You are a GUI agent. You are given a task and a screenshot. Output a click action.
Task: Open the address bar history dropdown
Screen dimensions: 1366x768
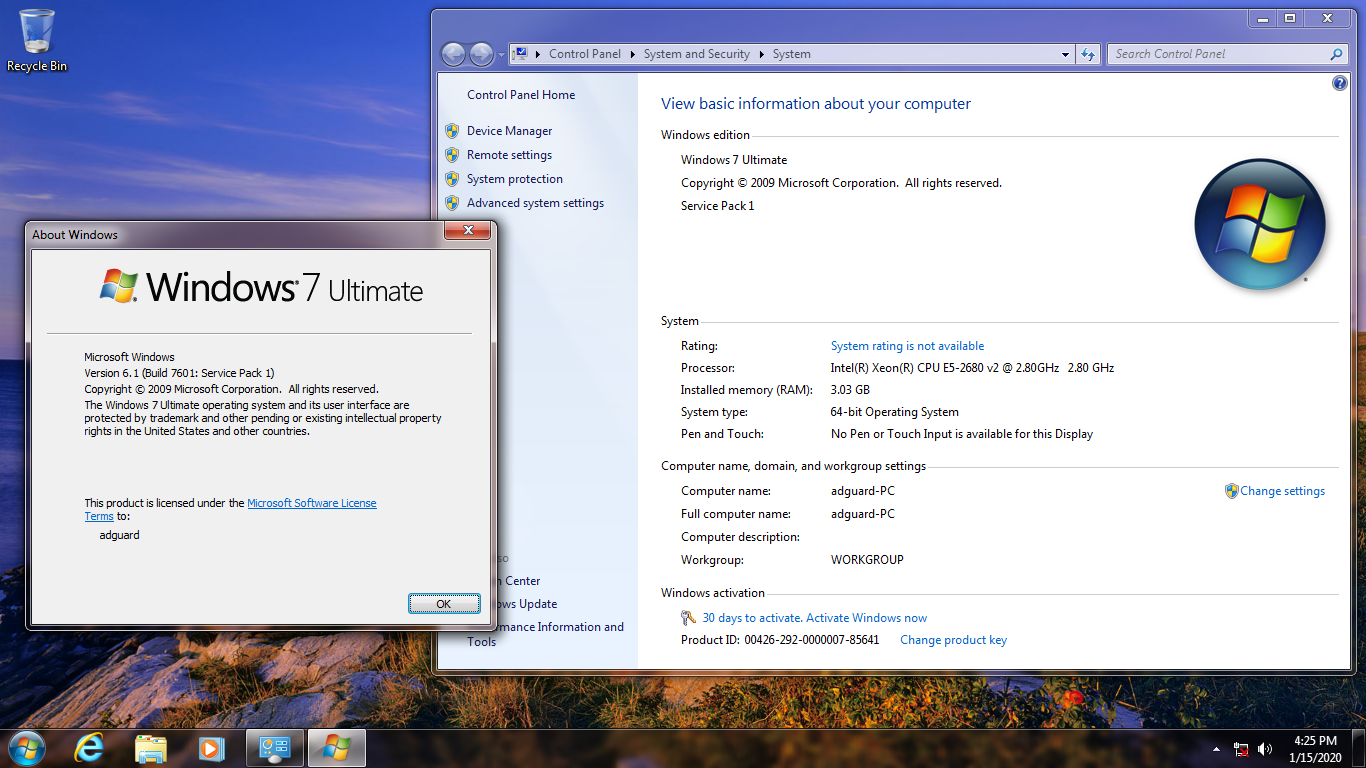(x=1065, y=54)
